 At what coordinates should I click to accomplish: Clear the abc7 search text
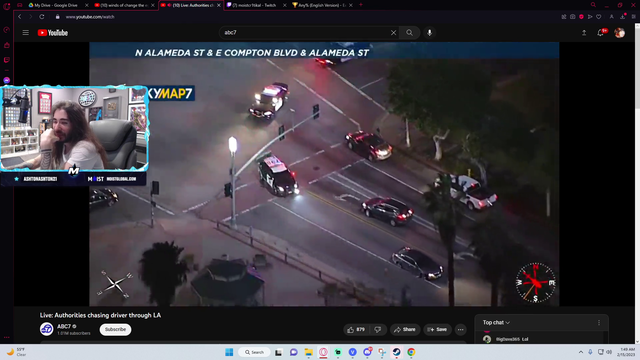pos(393,33)
